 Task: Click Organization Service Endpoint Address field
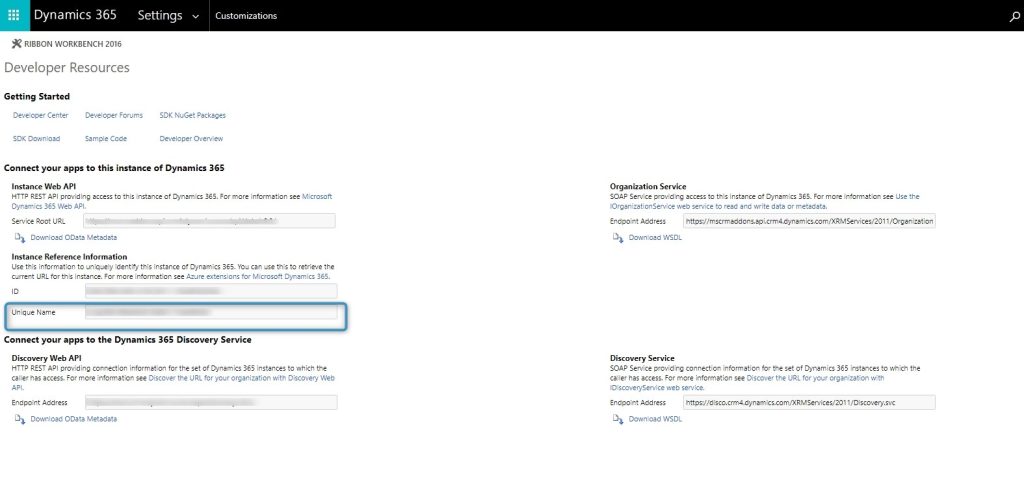809,221
